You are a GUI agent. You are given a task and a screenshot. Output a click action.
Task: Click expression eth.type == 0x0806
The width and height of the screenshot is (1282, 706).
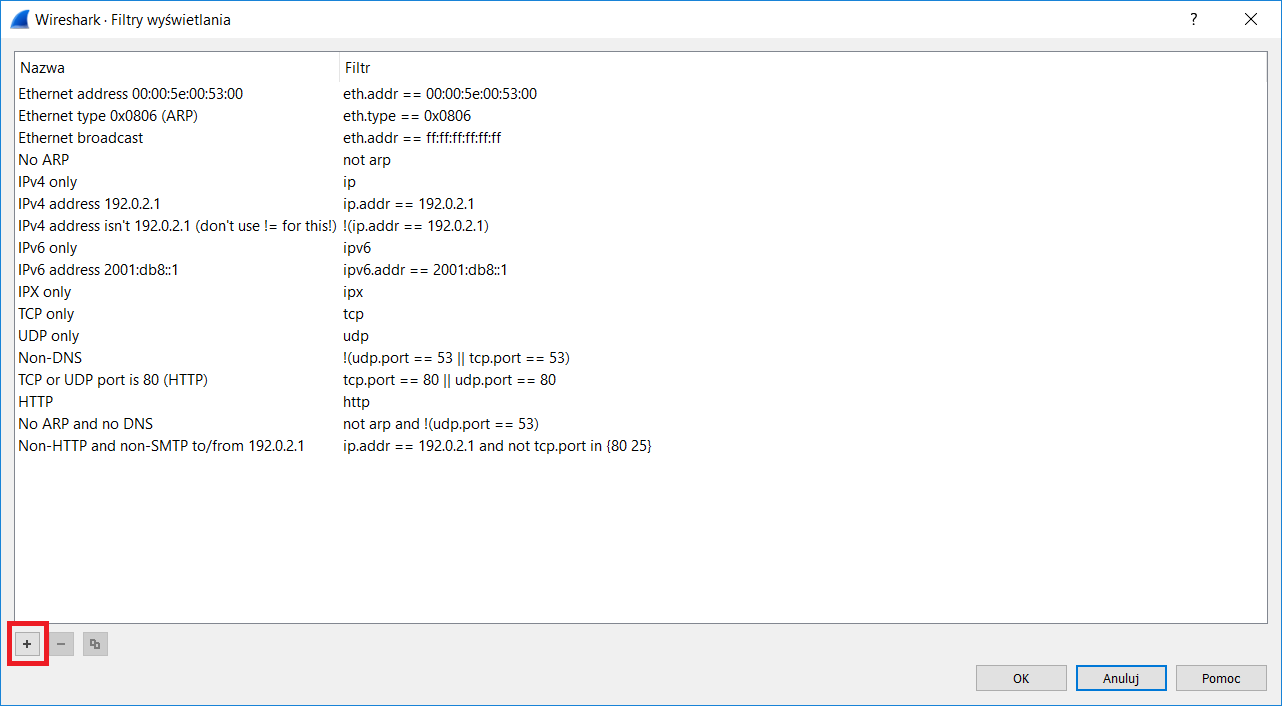click(x=407, y=116)
